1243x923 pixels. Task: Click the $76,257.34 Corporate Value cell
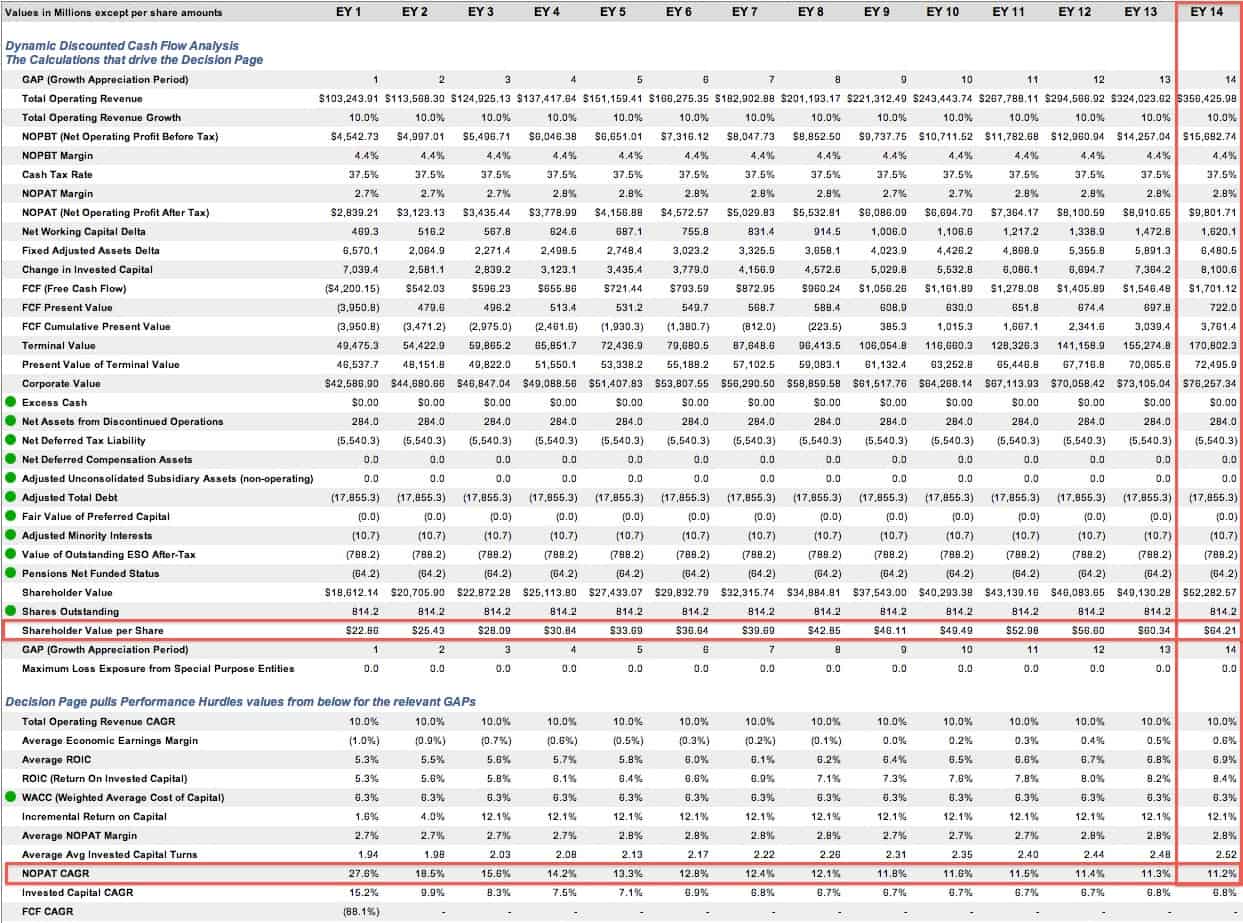(x=1209, y=383)
